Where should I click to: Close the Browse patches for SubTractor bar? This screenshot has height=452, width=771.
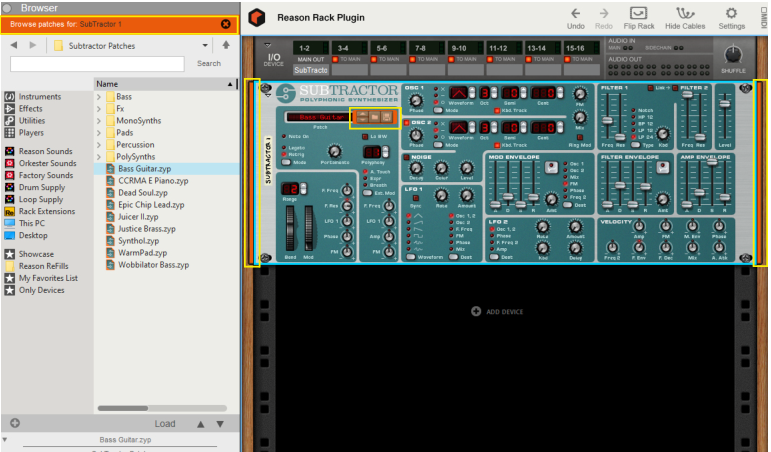(226, 24)
